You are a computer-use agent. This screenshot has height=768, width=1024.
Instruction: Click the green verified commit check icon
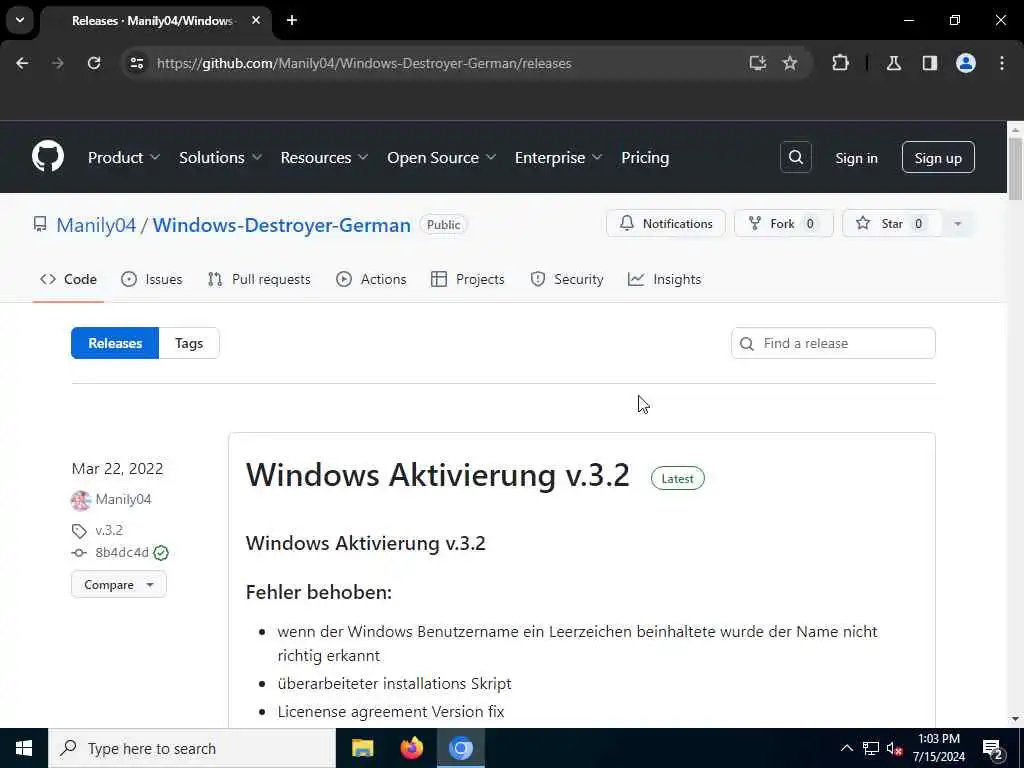click(161, 553)
